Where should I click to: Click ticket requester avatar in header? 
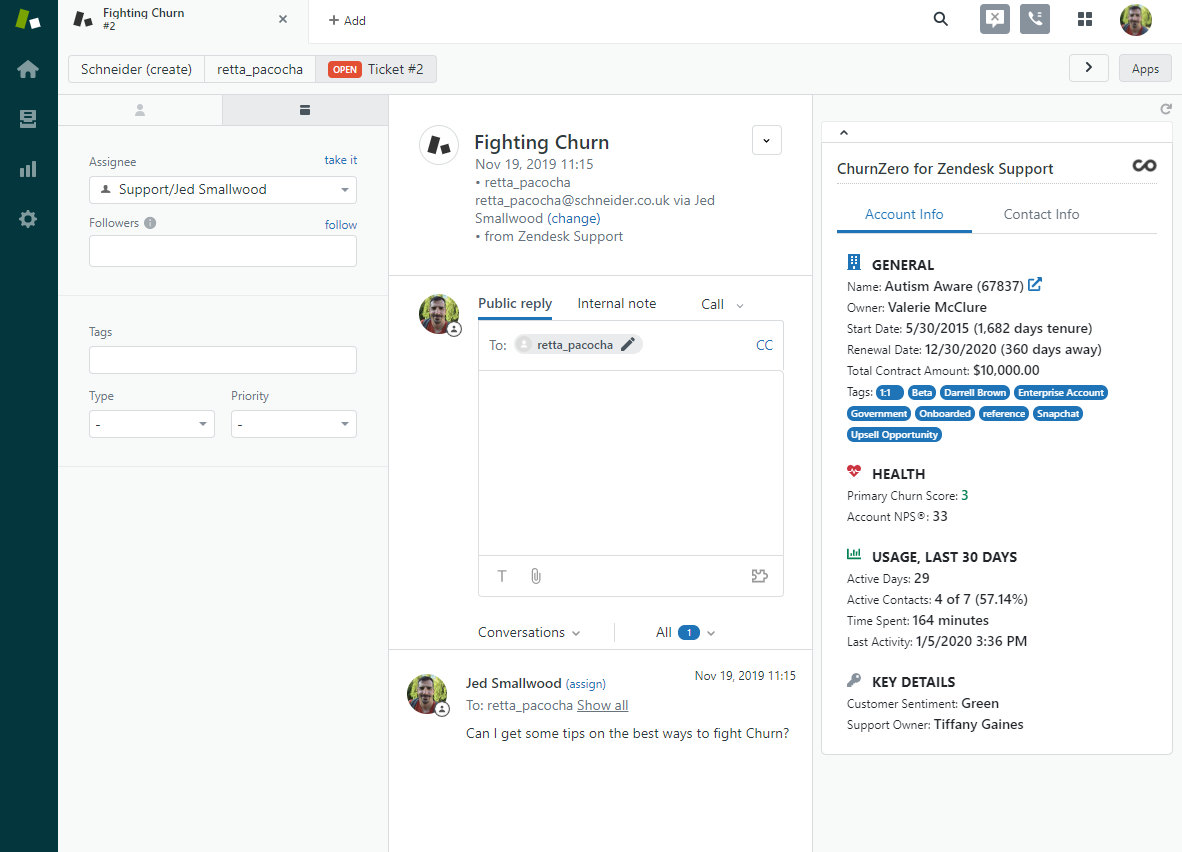tap(439, 145)
